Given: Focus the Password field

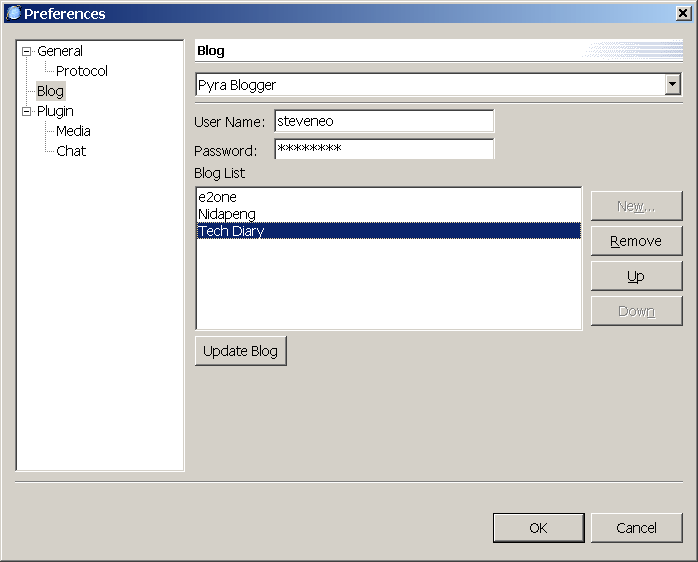Looking at the screenshot, I should 383,149.
